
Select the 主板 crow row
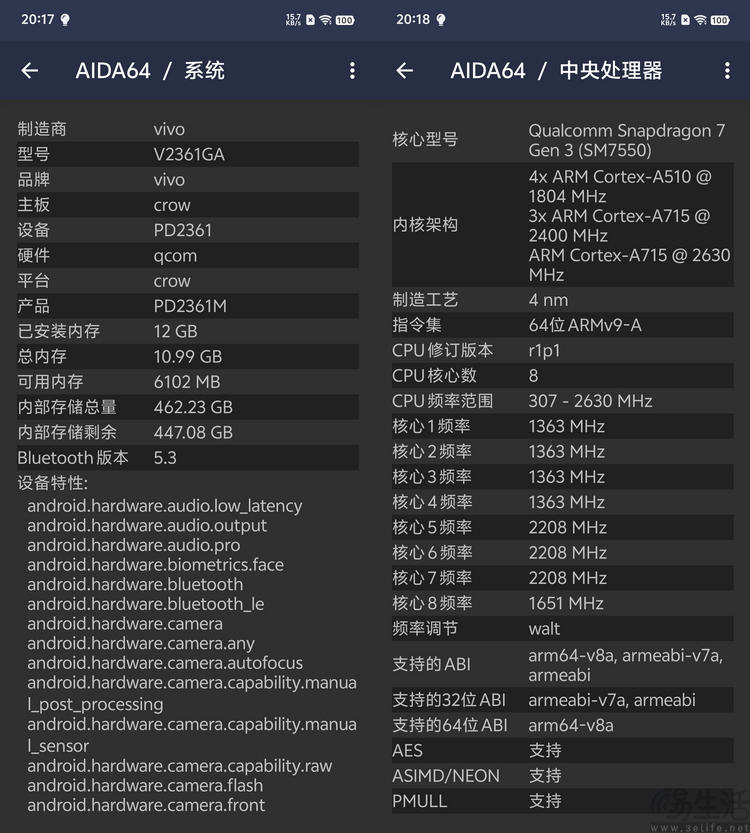point(188,205)
